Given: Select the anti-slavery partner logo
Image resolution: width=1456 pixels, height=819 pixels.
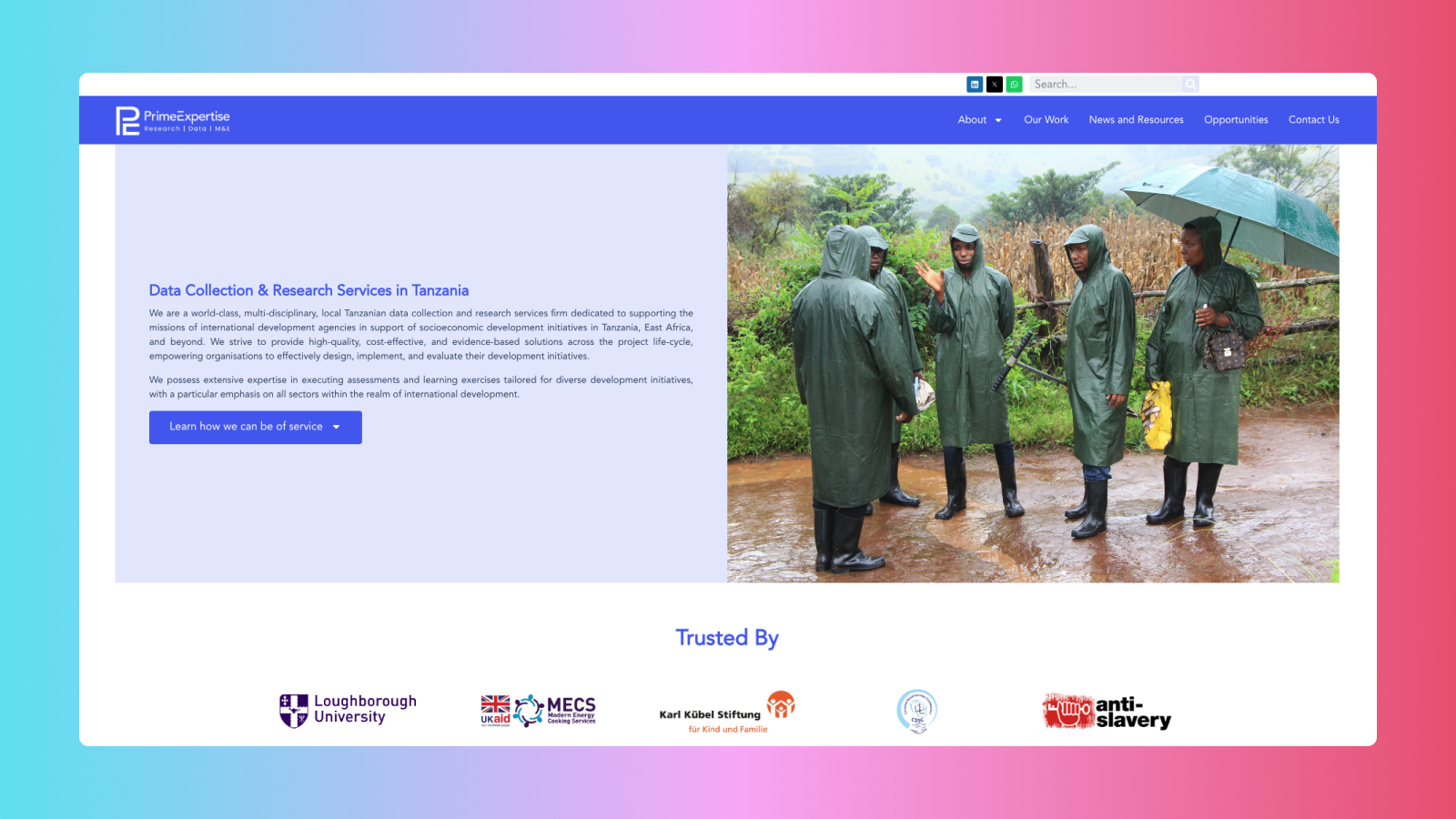Looking at the screenshot, I should (x=1107, y=712).
